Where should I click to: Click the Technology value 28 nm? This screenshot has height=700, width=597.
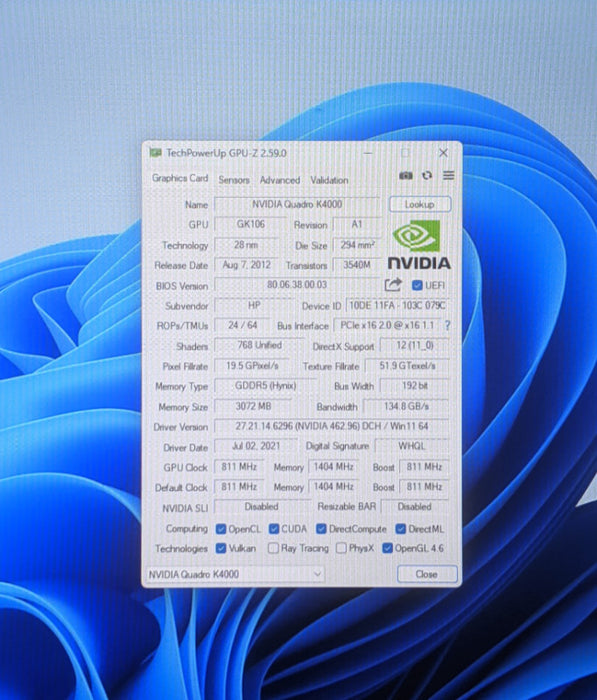[x=246, y=245]
